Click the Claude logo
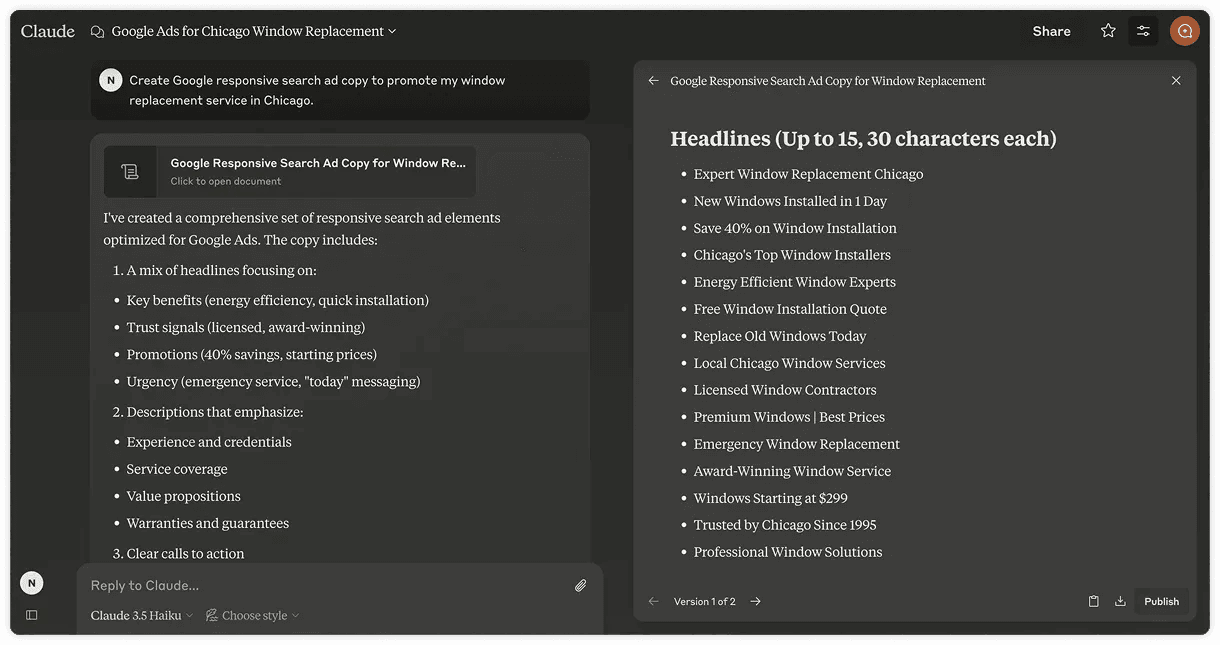The image size is (1220, 645). pos(48,31)
